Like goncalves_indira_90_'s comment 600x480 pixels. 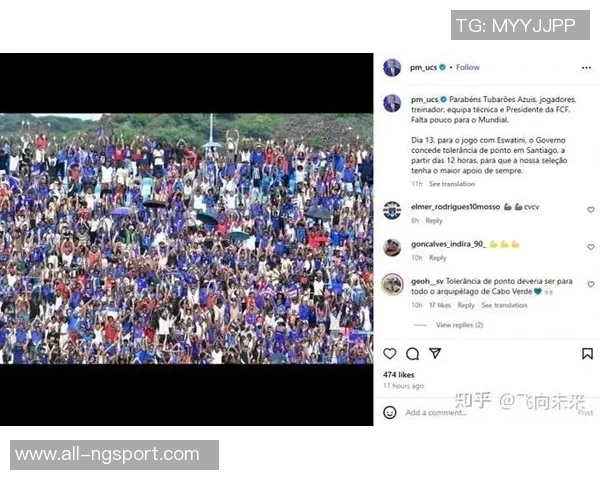(x=591, y=247)
